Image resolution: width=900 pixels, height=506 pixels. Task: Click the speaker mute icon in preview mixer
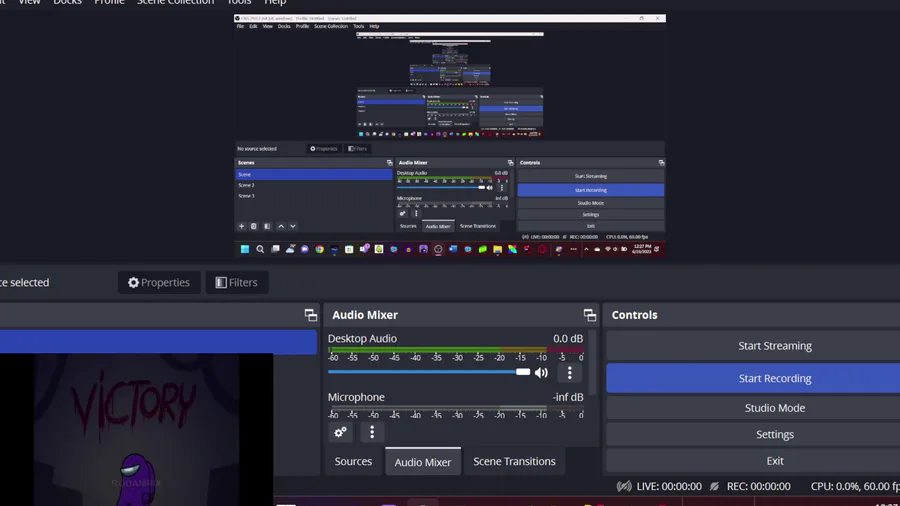pos(490,188)
